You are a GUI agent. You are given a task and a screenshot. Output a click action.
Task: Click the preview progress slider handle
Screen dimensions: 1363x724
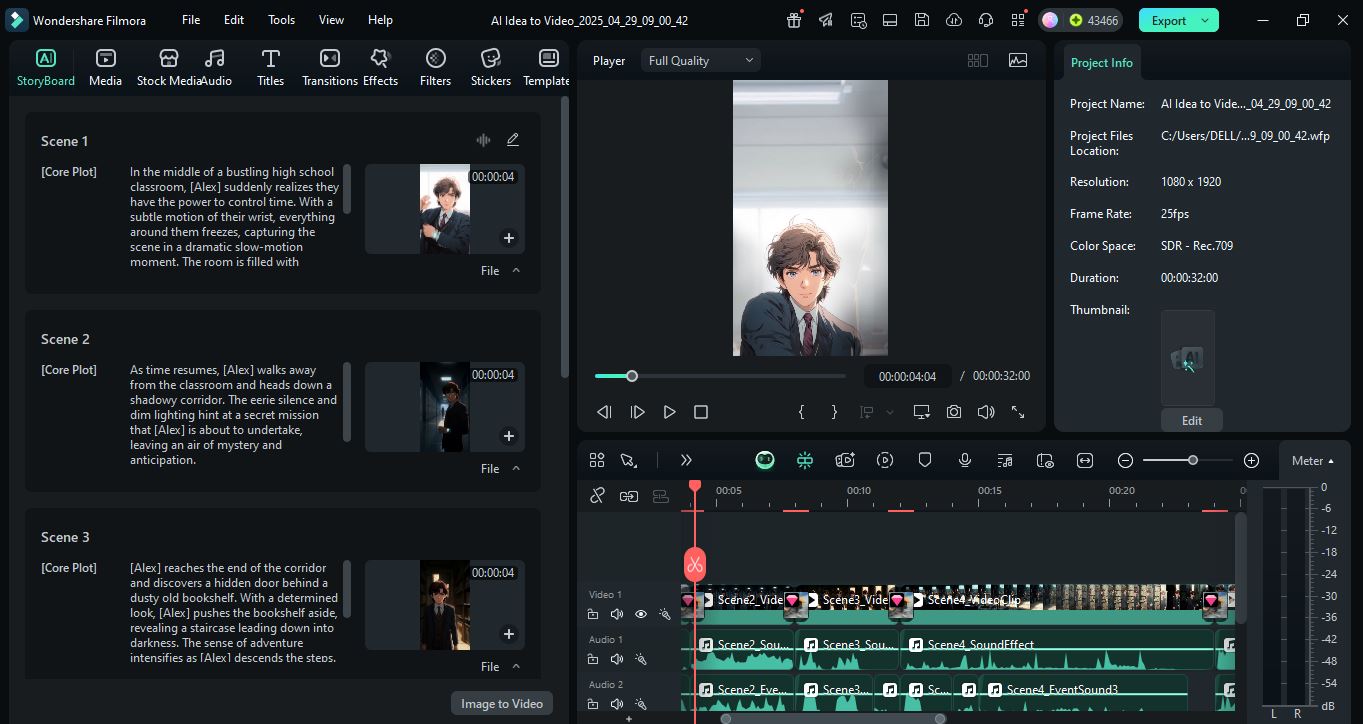pyautogui.click(x=632, y=376)
